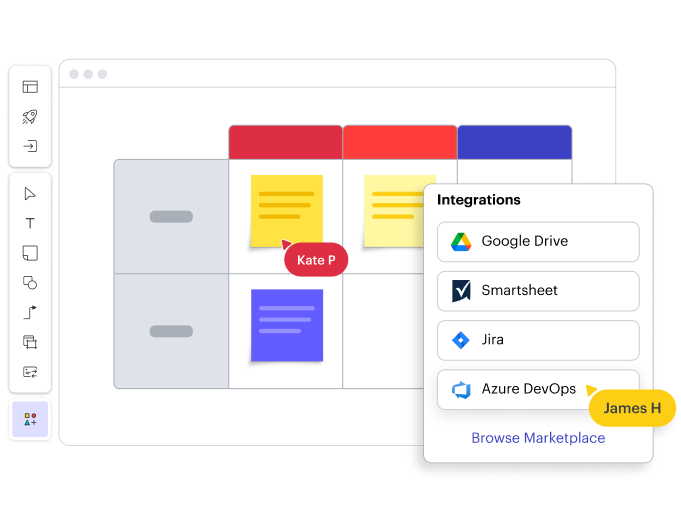Choose Google Drive integration
Screen dimensions: 681x511
[538, 241]
